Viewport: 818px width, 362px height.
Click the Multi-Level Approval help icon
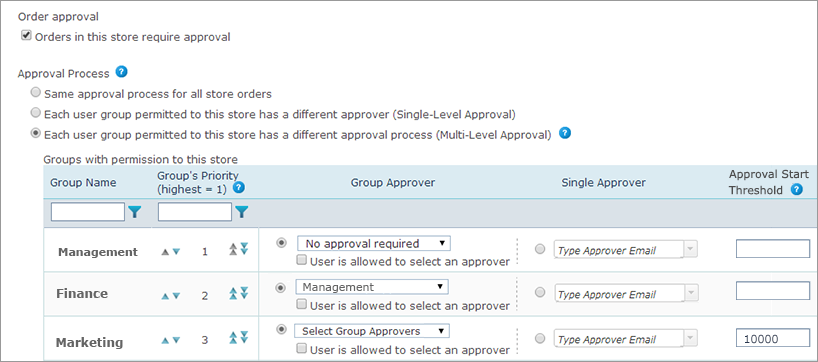point(564,133)
